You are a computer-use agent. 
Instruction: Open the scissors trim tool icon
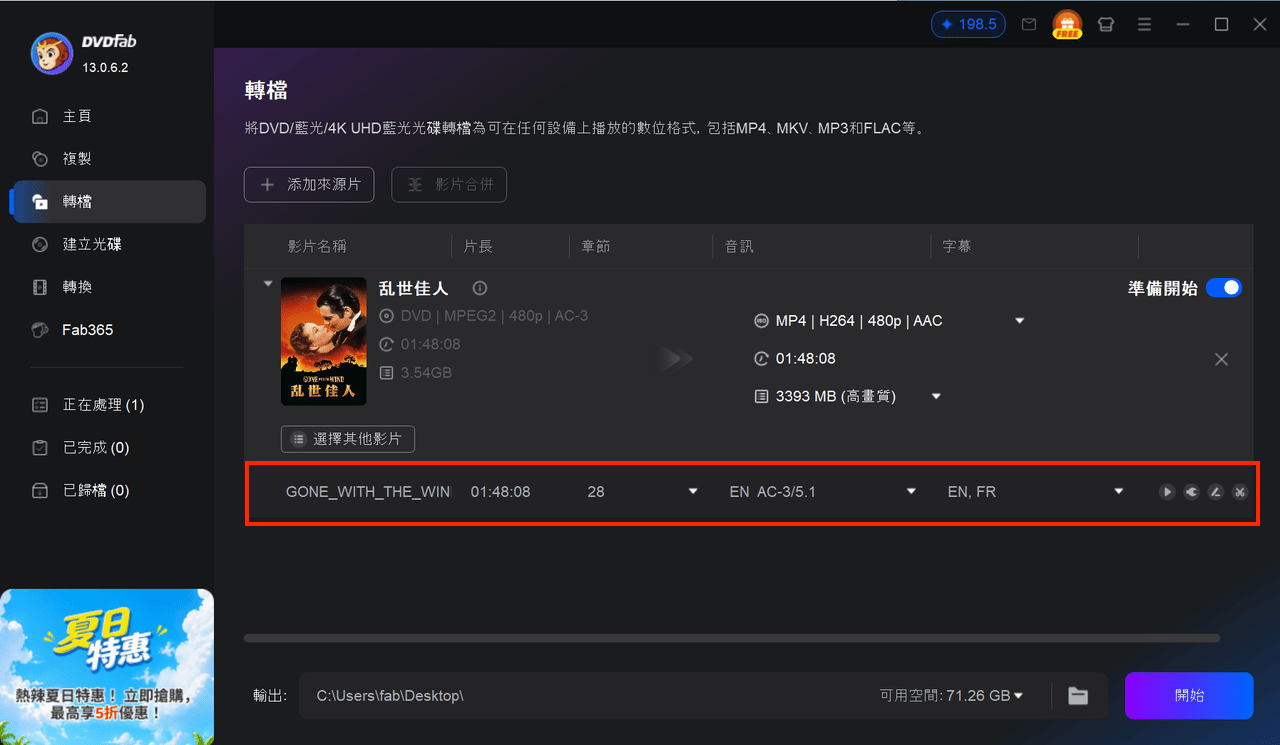[1240, 492]
